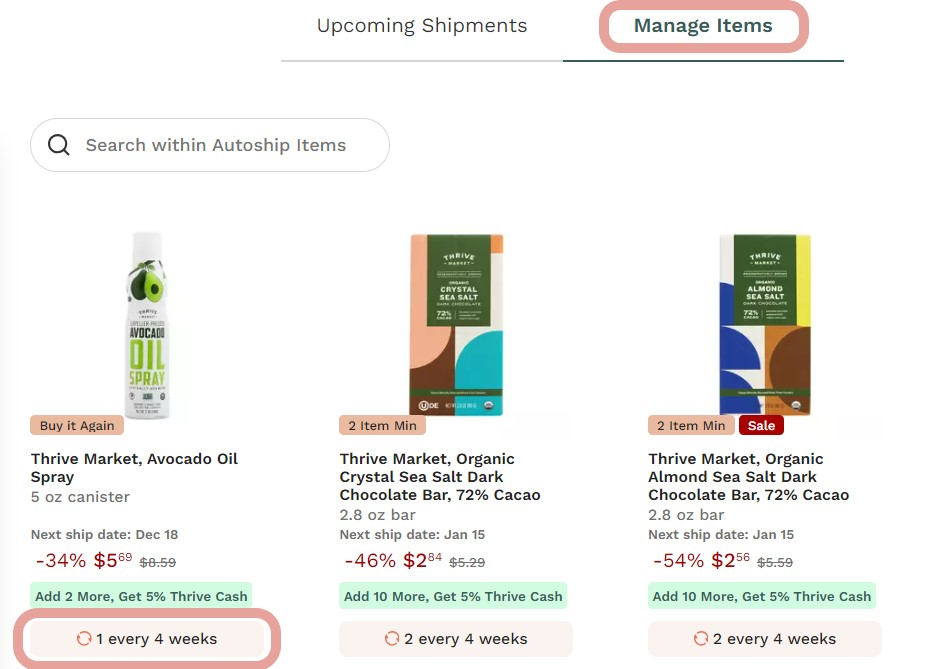Open the Avocado Oil Spray product image

point(148,323)
